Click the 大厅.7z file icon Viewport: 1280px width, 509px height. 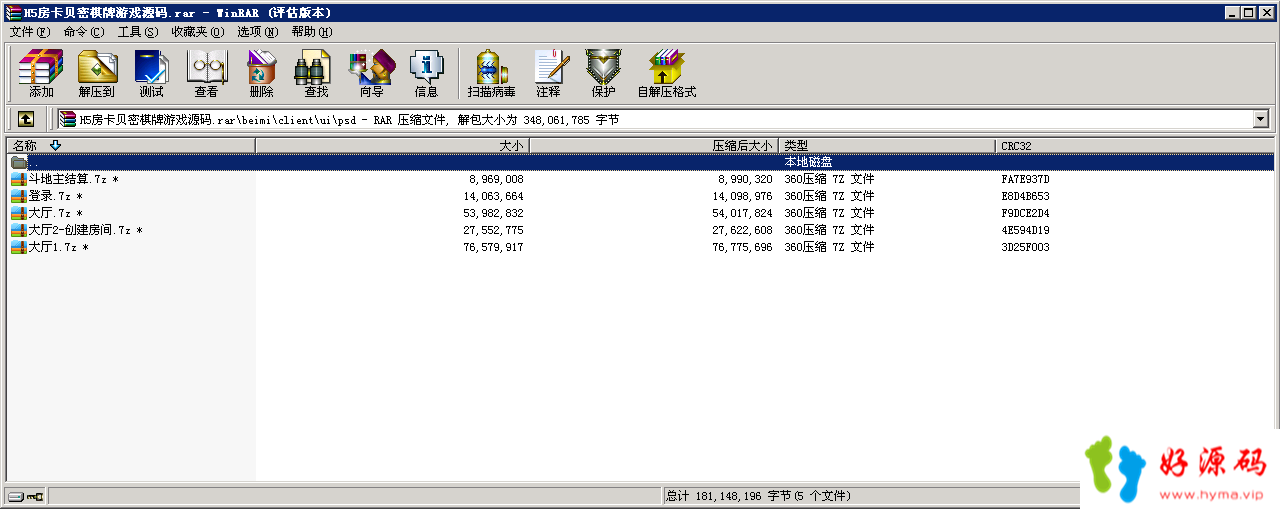click(x=19, y=213)
